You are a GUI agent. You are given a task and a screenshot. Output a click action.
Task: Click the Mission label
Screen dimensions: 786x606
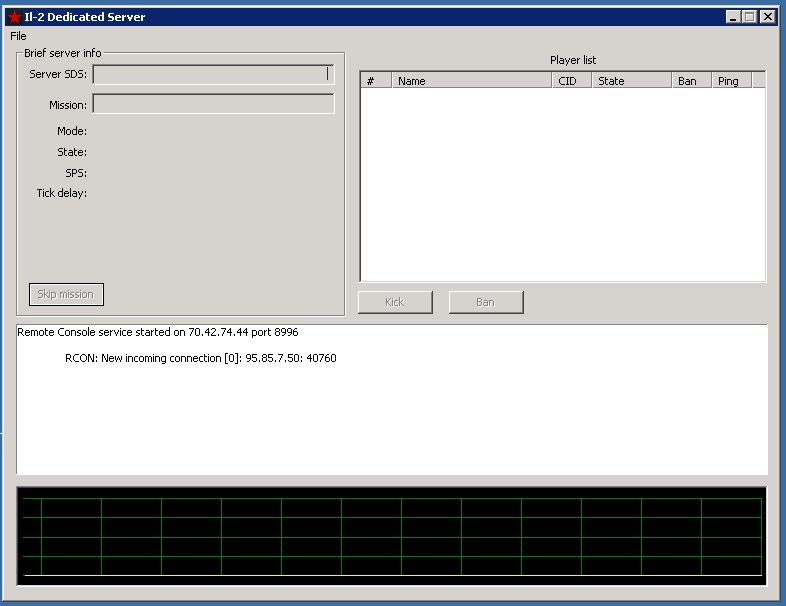(x=68, y=105)
